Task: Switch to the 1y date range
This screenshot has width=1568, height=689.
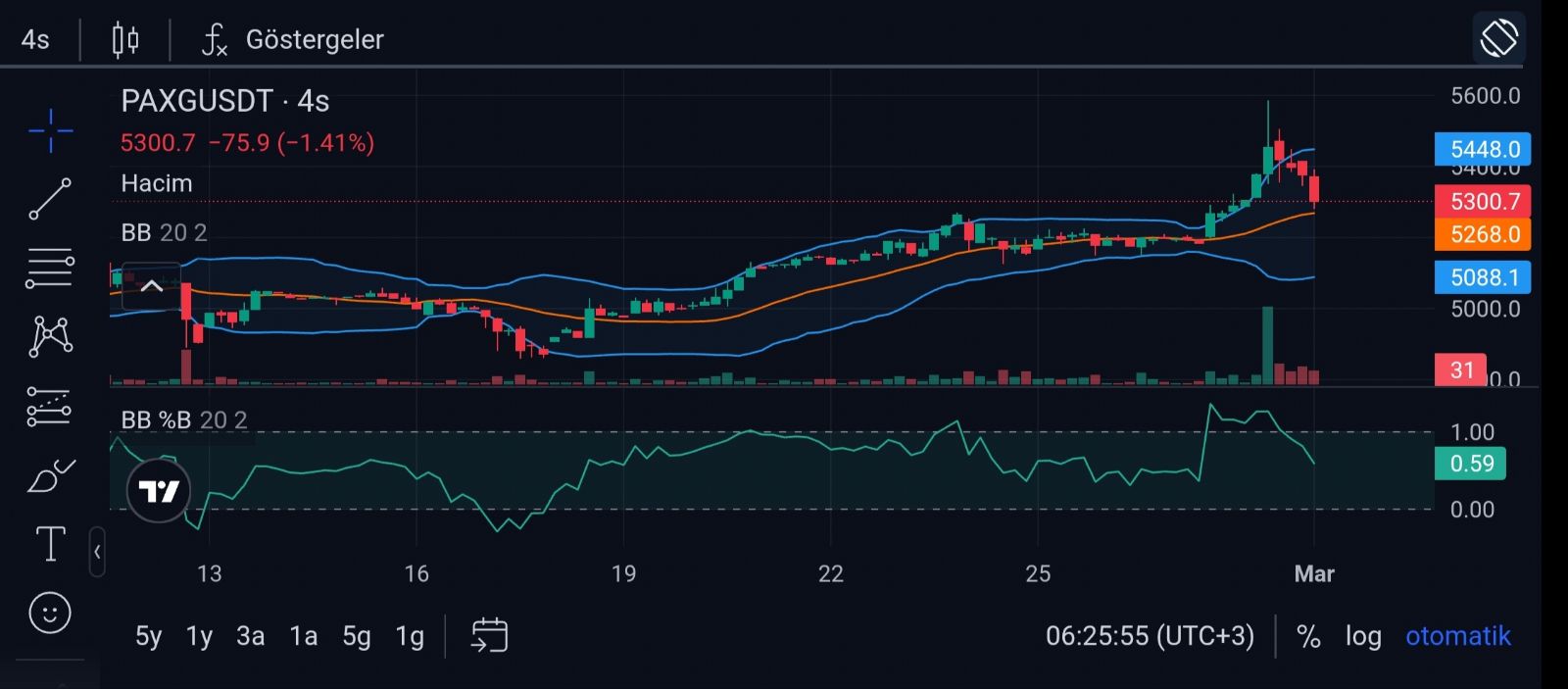Action: pos(199,637)
